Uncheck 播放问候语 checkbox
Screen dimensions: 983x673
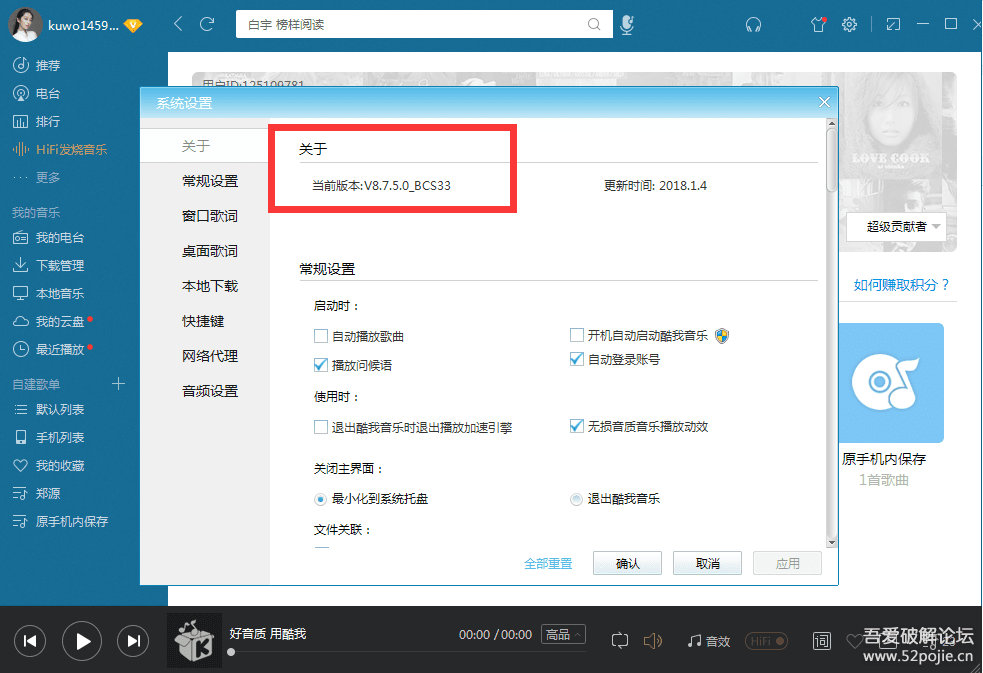tap(321, 365)
